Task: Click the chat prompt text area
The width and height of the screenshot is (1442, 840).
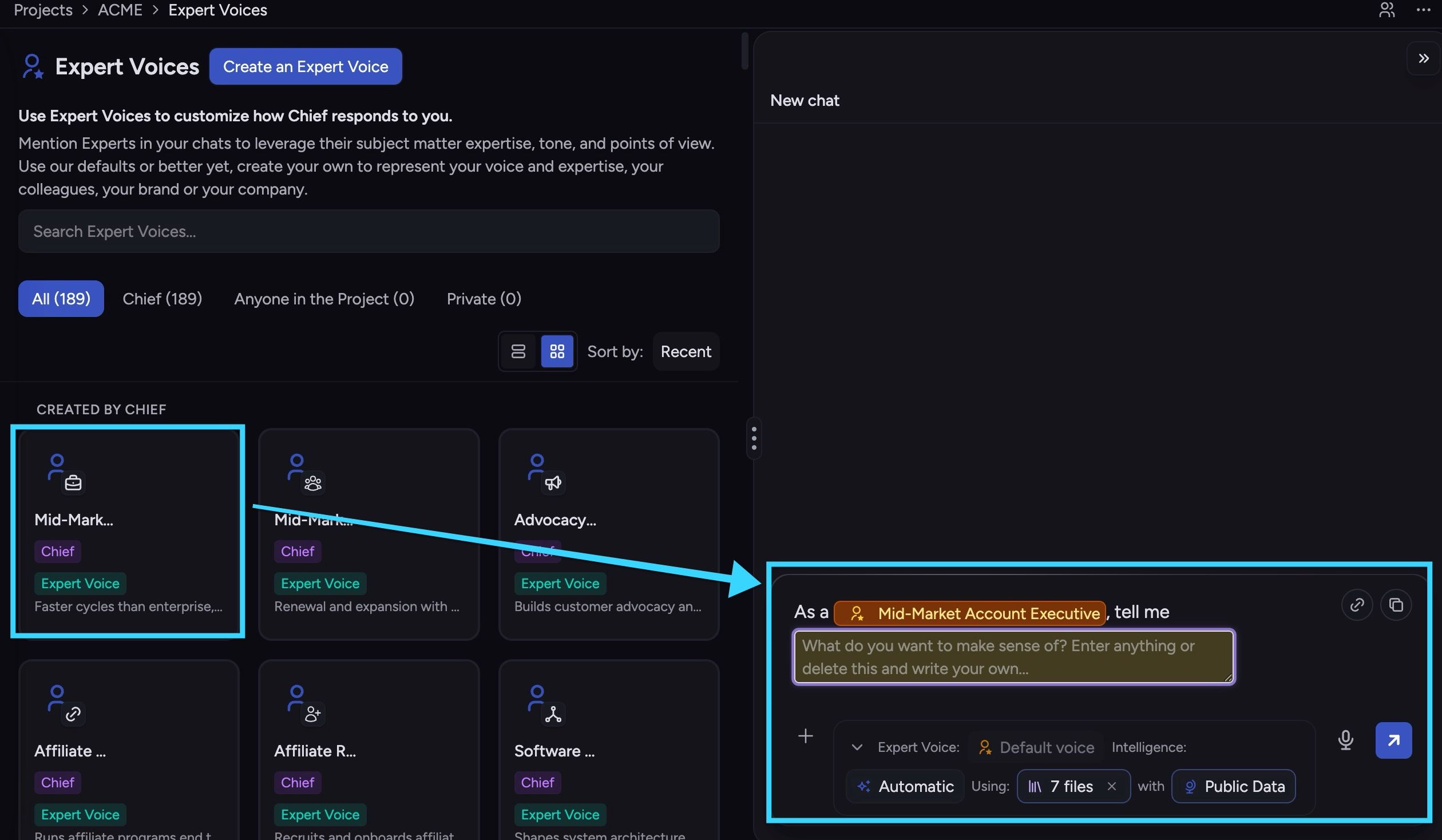Action: coord(1013,657)
